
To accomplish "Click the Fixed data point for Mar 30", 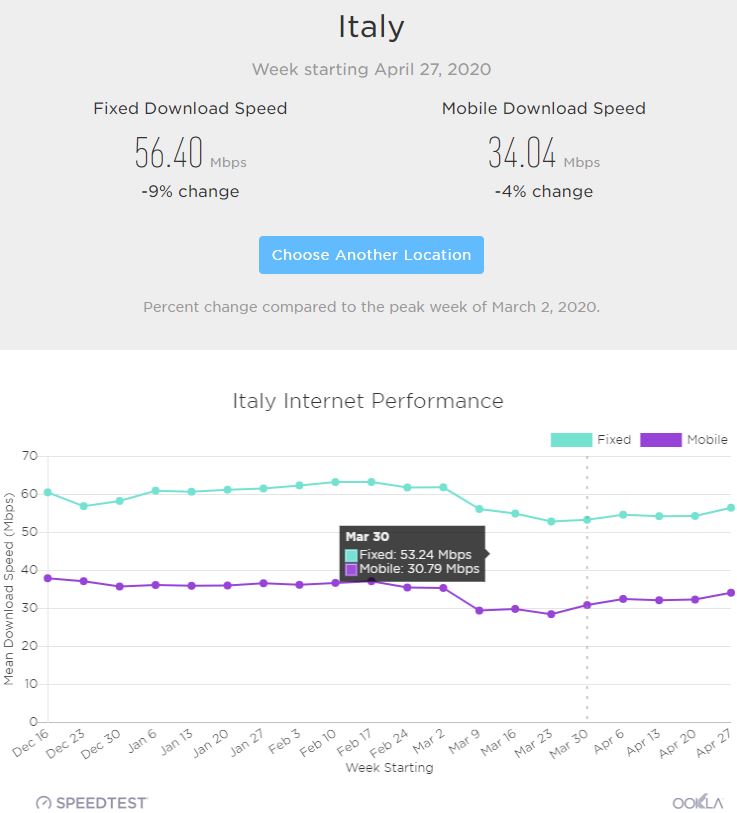I will click(x=587, y=519).
